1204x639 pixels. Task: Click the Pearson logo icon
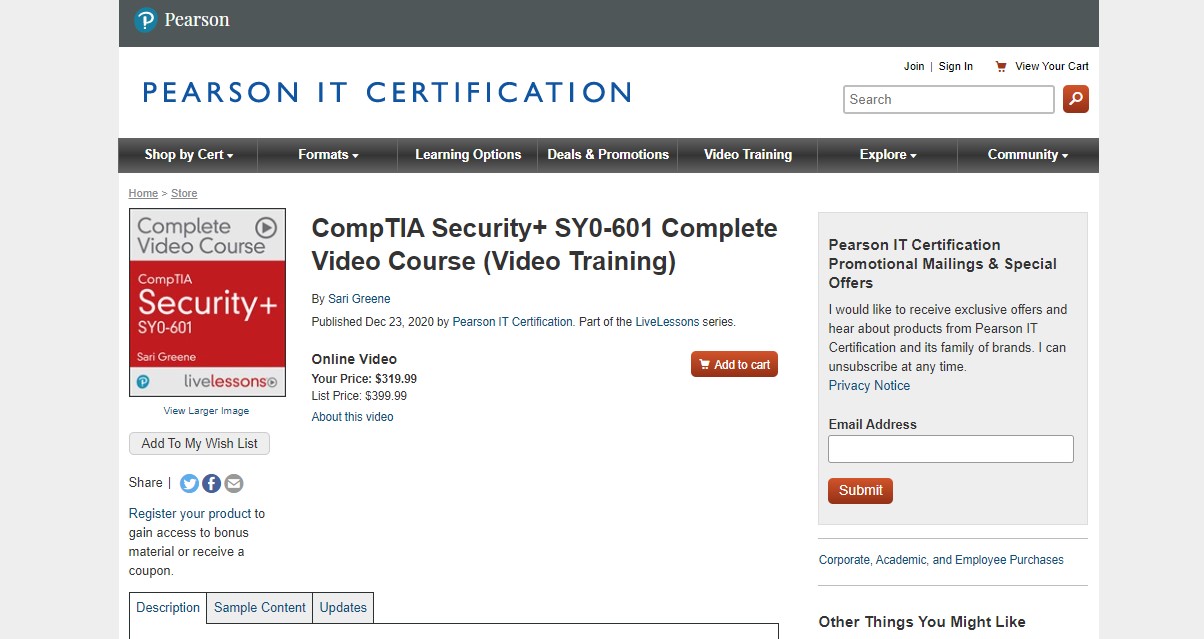pos(146,20)
